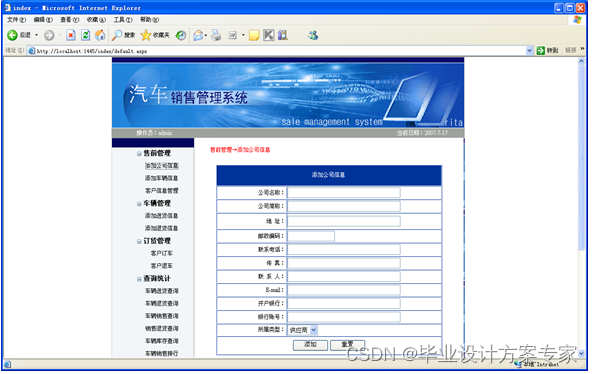592x374 pixels.
Task: Open 客户信息管理 in sidebar
Action: [x=162, y=191]
